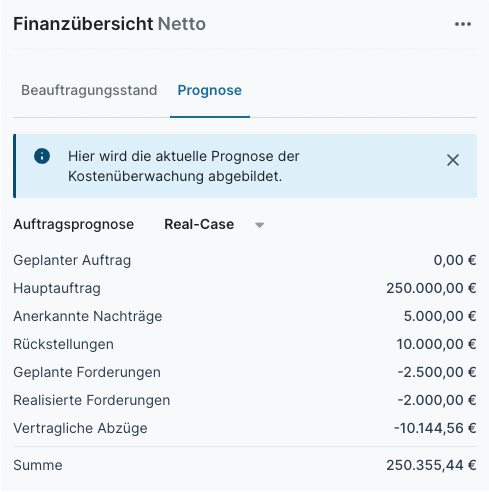Viewport: 489px width, 492px height.
Task: Select the Prognose tab
Action: pyautogui.click(x=209, y=90)
